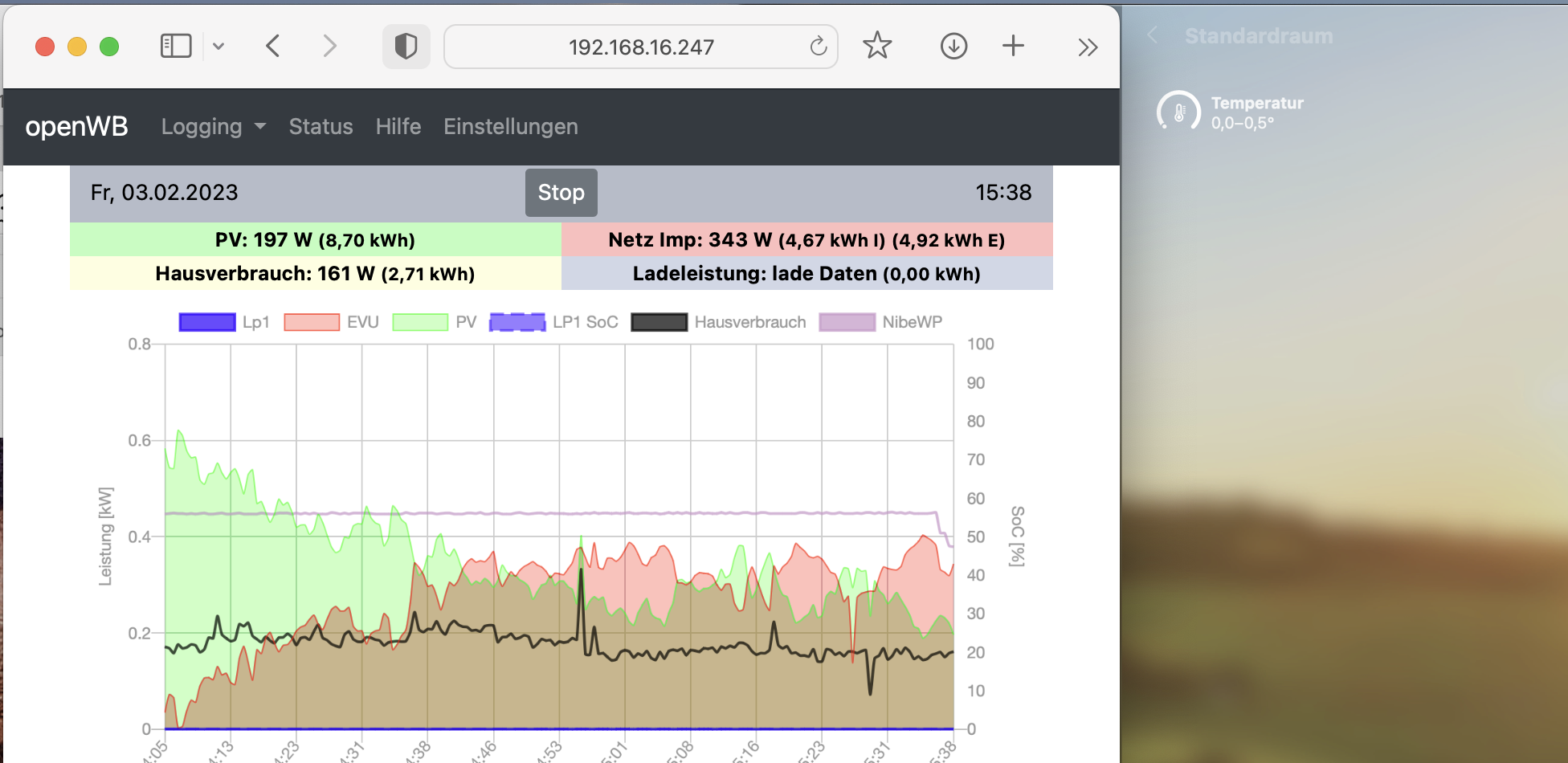1568x763 pixels.
Task: Click the forward navigation arrow
Action: click(x=329, y=46)
